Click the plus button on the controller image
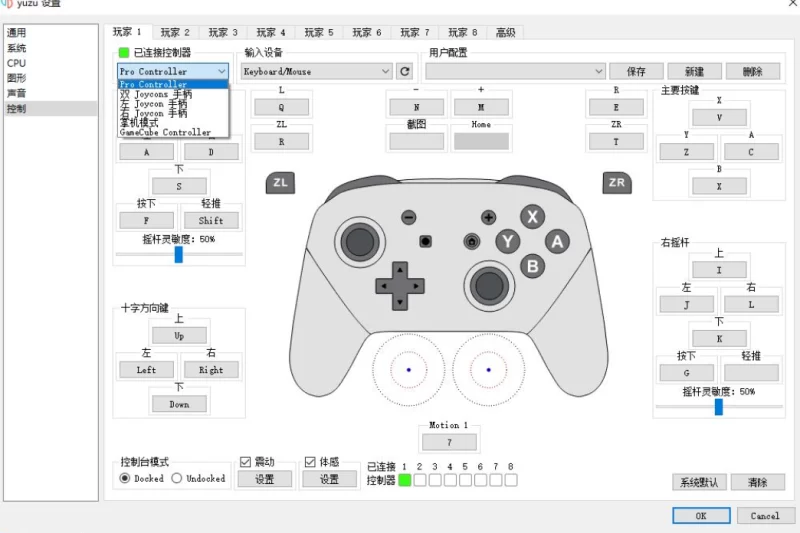 coord(488,217)
